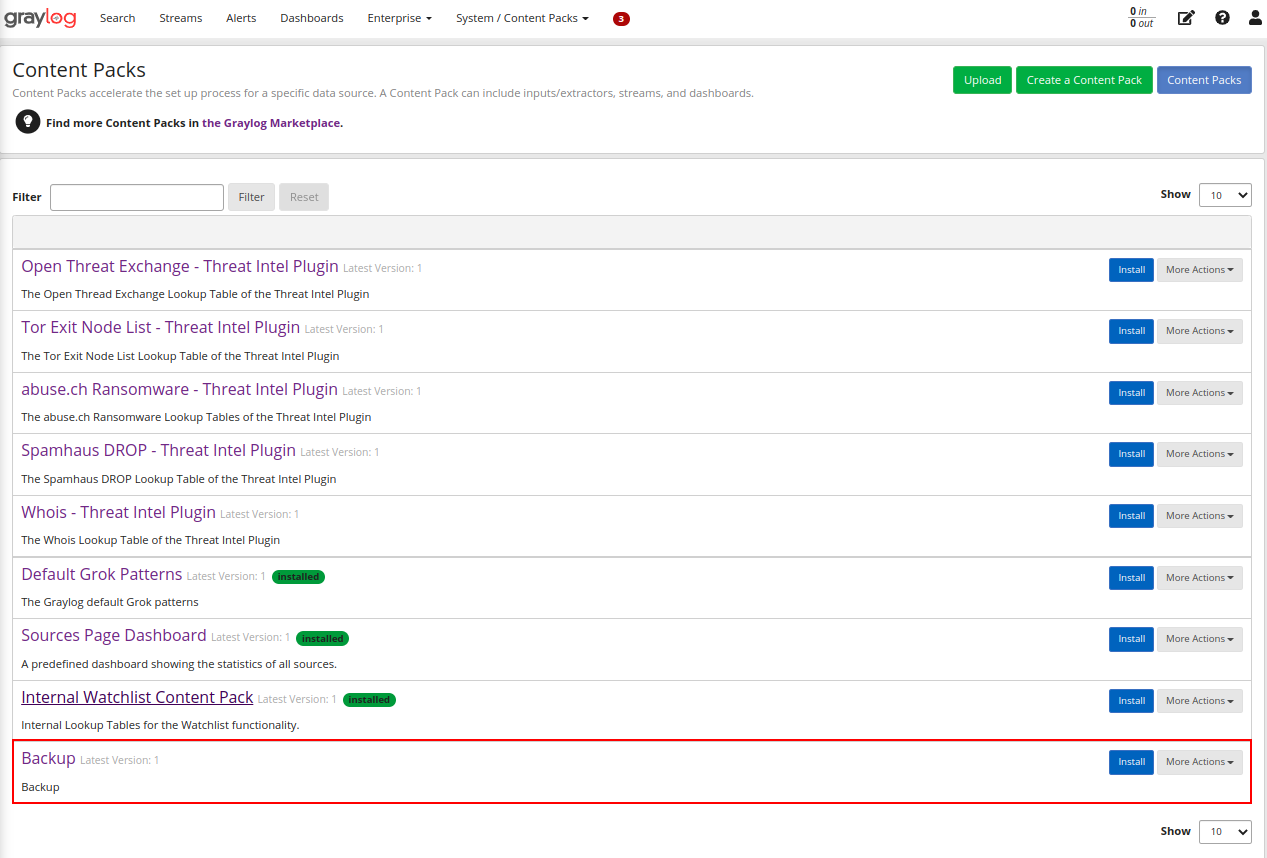
Task: Install the Backup content pack
Action: pyautogui.click(x=1131, y=762)
